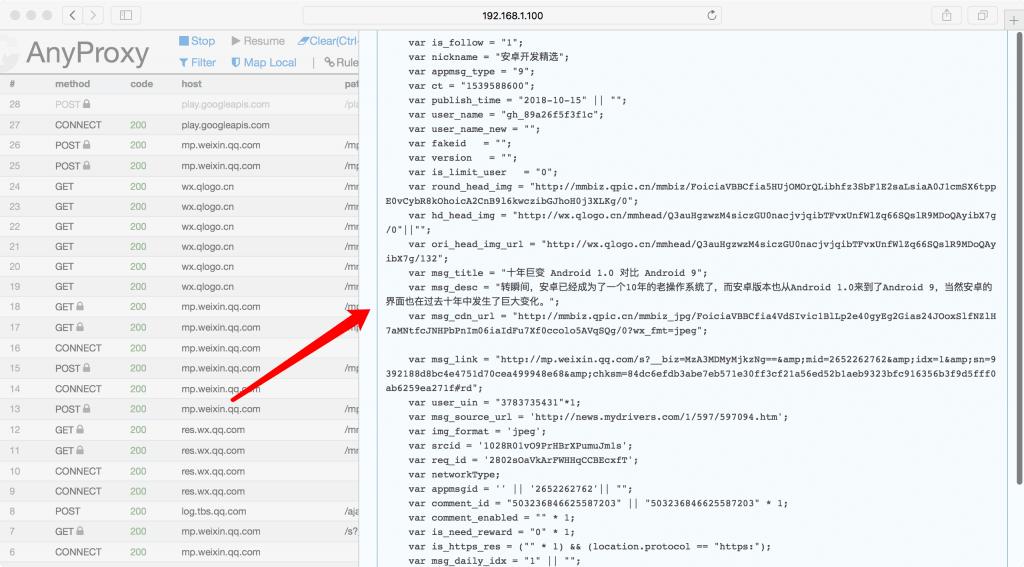Select row 10 CONNECT res.wx.qq.com
Image resolution: width=1024 pixels, height=567 pixels.
[x=180, y=471]
